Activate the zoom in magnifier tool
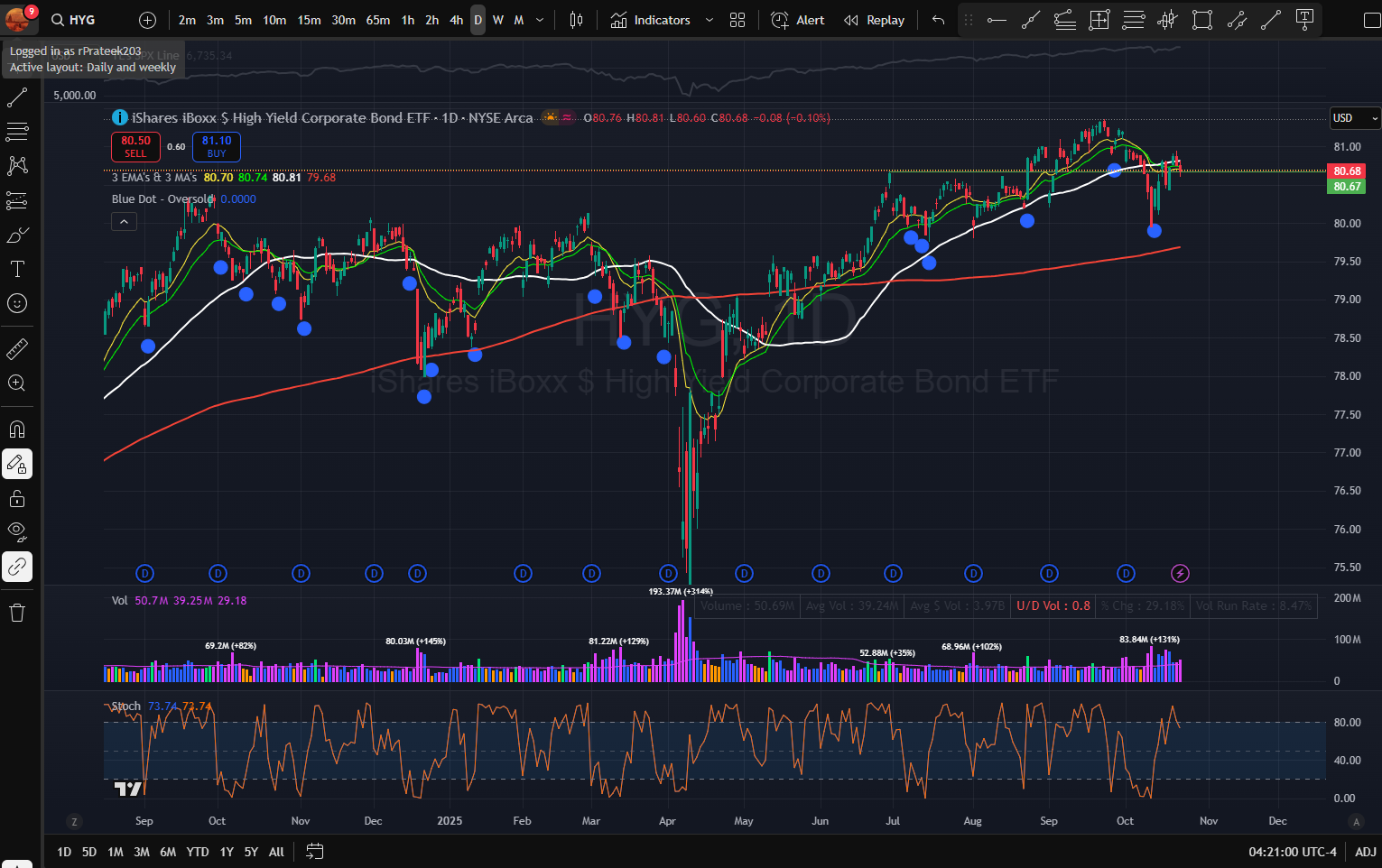The image size is (1382, 868). click(x=17, y=383)
